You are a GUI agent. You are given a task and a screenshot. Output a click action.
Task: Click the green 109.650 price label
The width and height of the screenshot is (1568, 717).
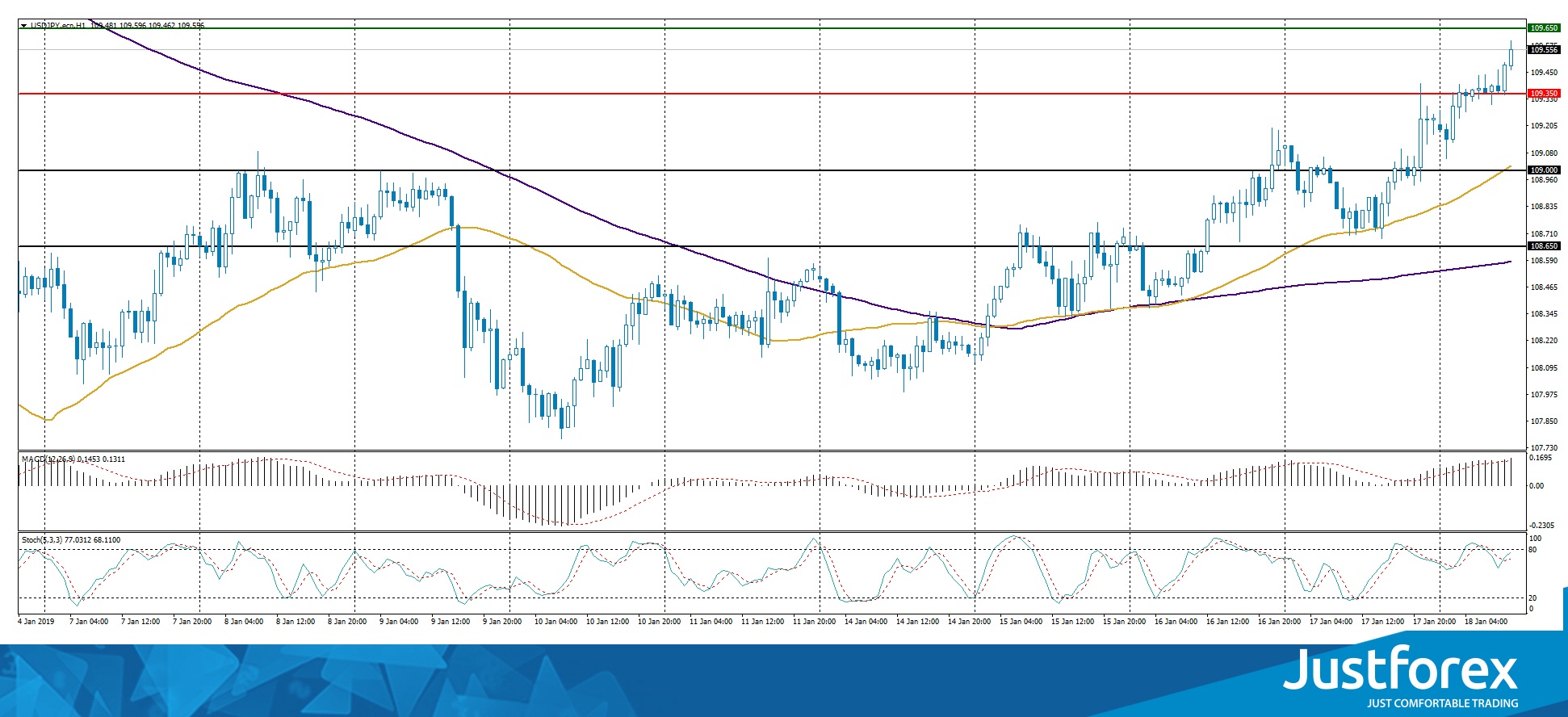tap(1544, 28)
